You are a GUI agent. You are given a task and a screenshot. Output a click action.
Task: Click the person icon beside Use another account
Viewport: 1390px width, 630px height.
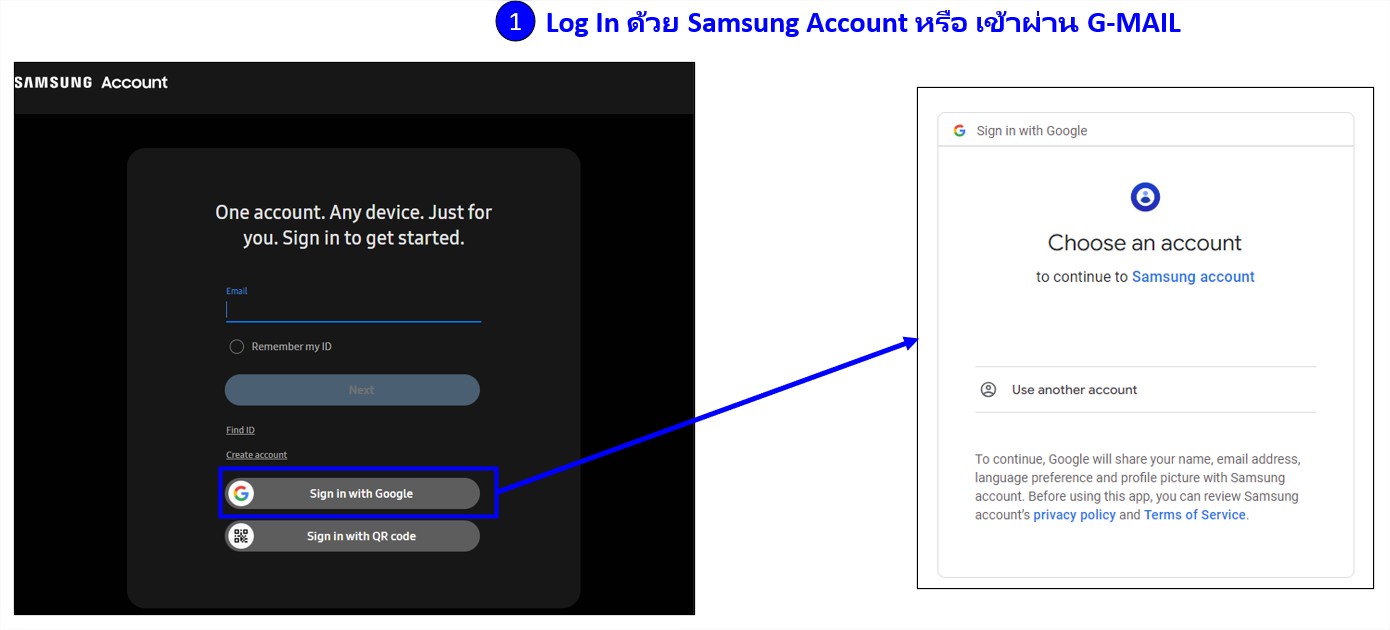point(988,390)
